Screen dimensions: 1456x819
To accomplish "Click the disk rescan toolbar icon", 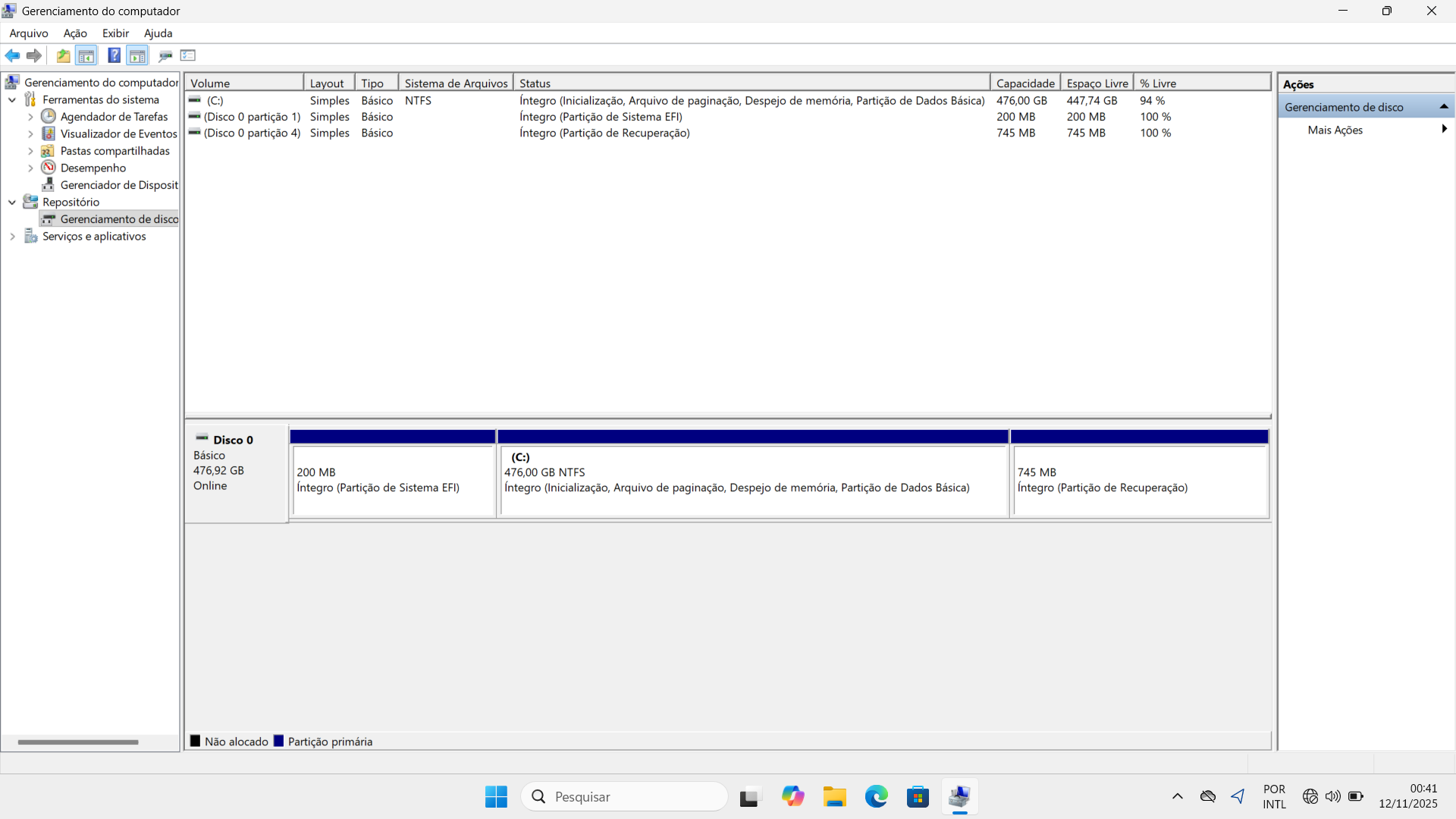I will [x=165, y=55].
